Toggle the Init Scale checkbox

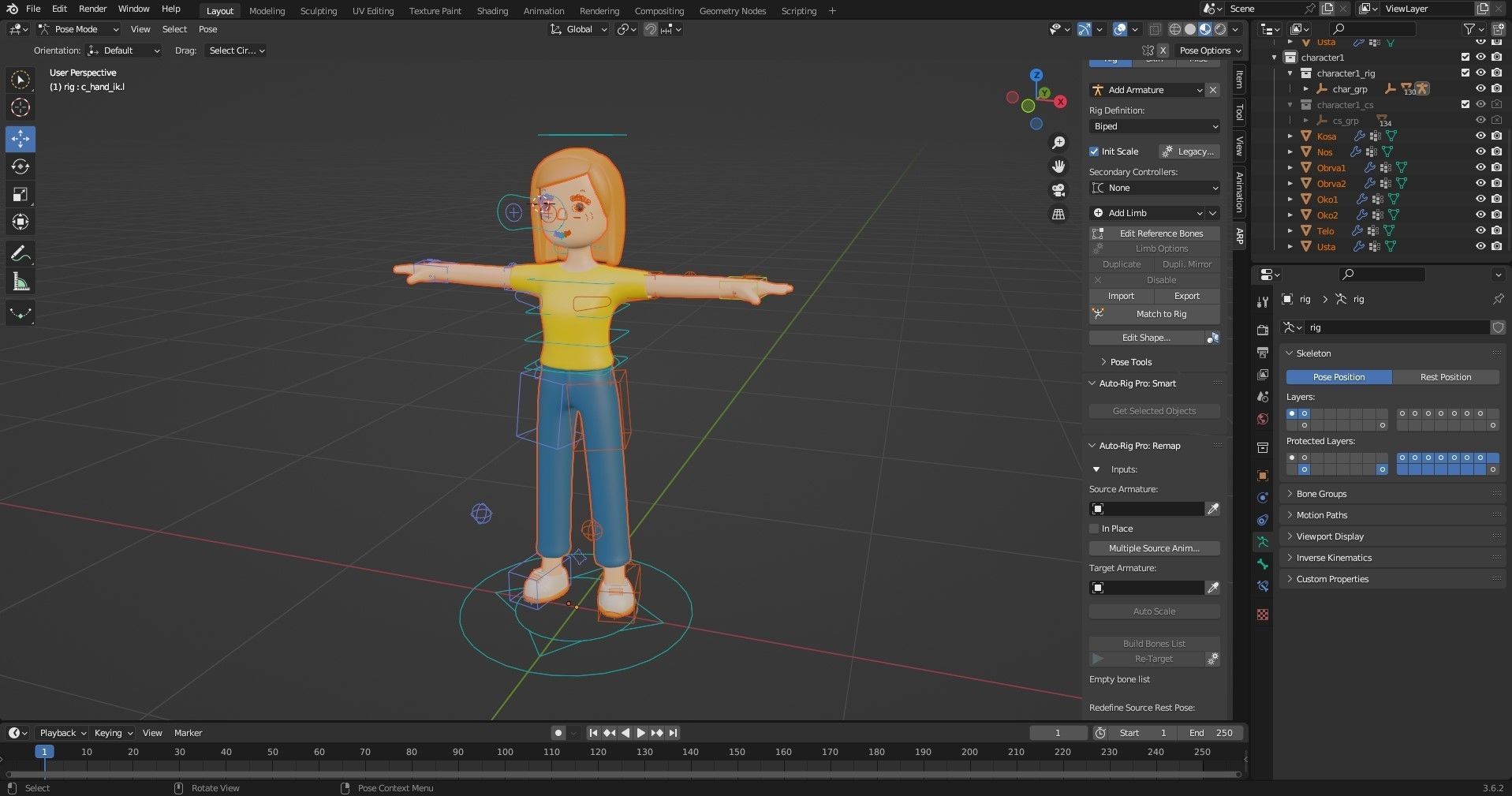(x=1094, y=151)
